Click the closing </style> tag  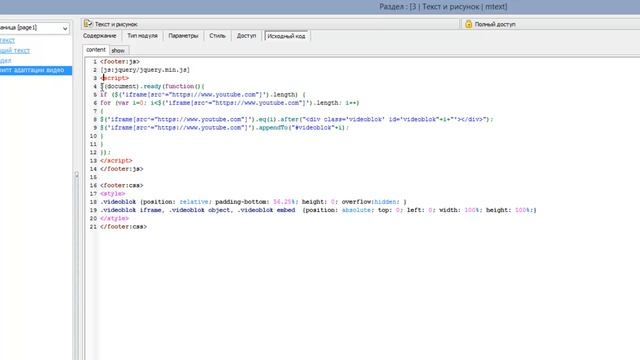coord(114,218)
